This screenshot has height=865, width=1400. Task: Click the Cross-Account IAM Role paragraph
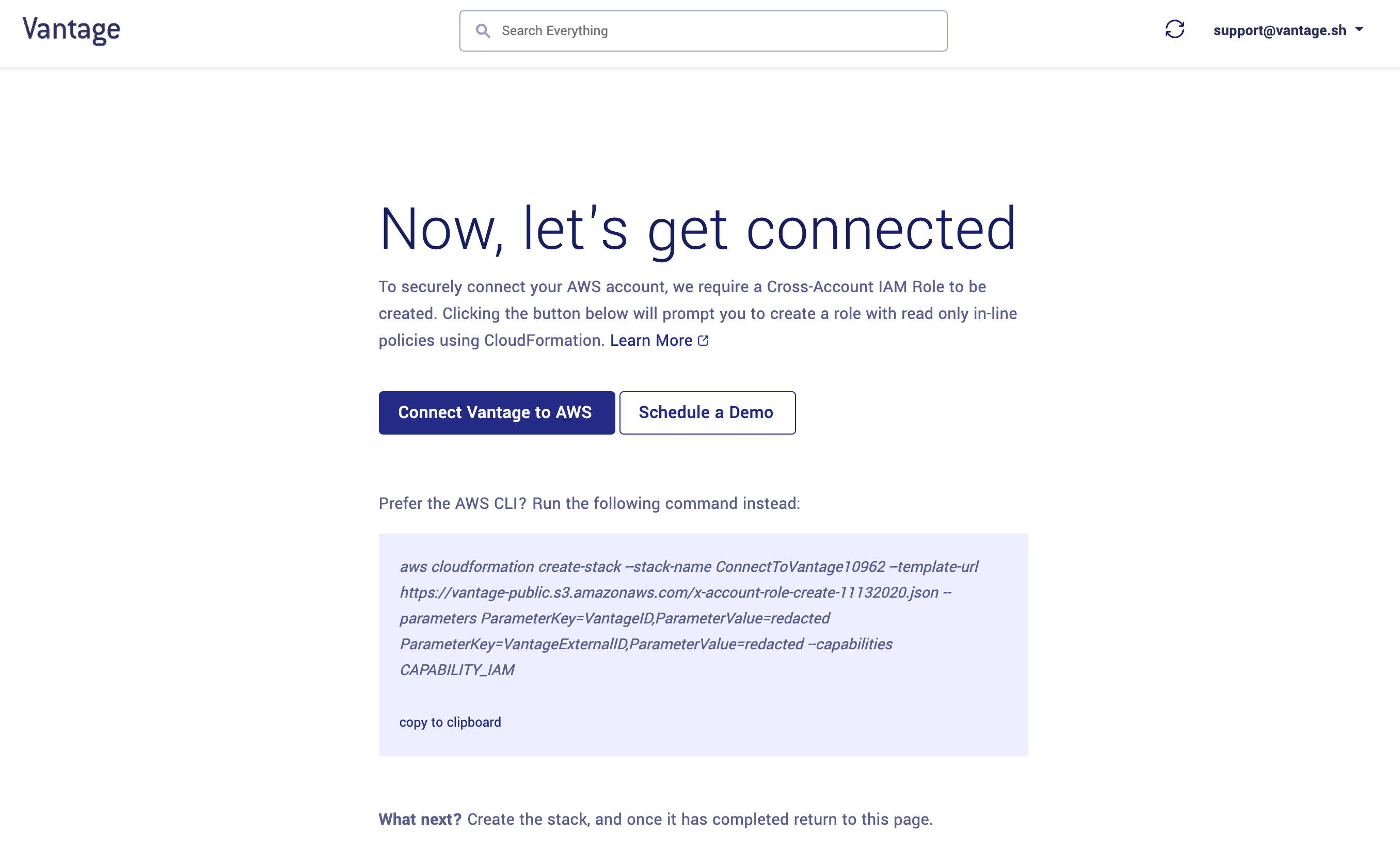point(697,313)
